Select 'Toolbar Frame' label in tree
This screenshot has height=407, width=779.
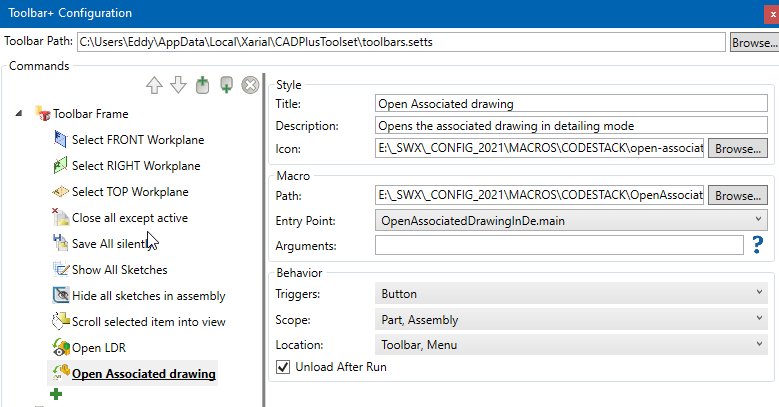(x=91, y=114)
